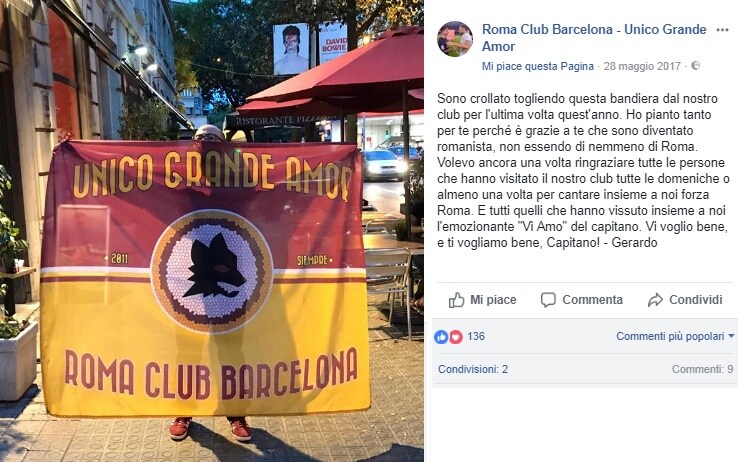Click the globe public visibility icon
The height and width of the screenshot is (462, 738).
pos(696,66)
